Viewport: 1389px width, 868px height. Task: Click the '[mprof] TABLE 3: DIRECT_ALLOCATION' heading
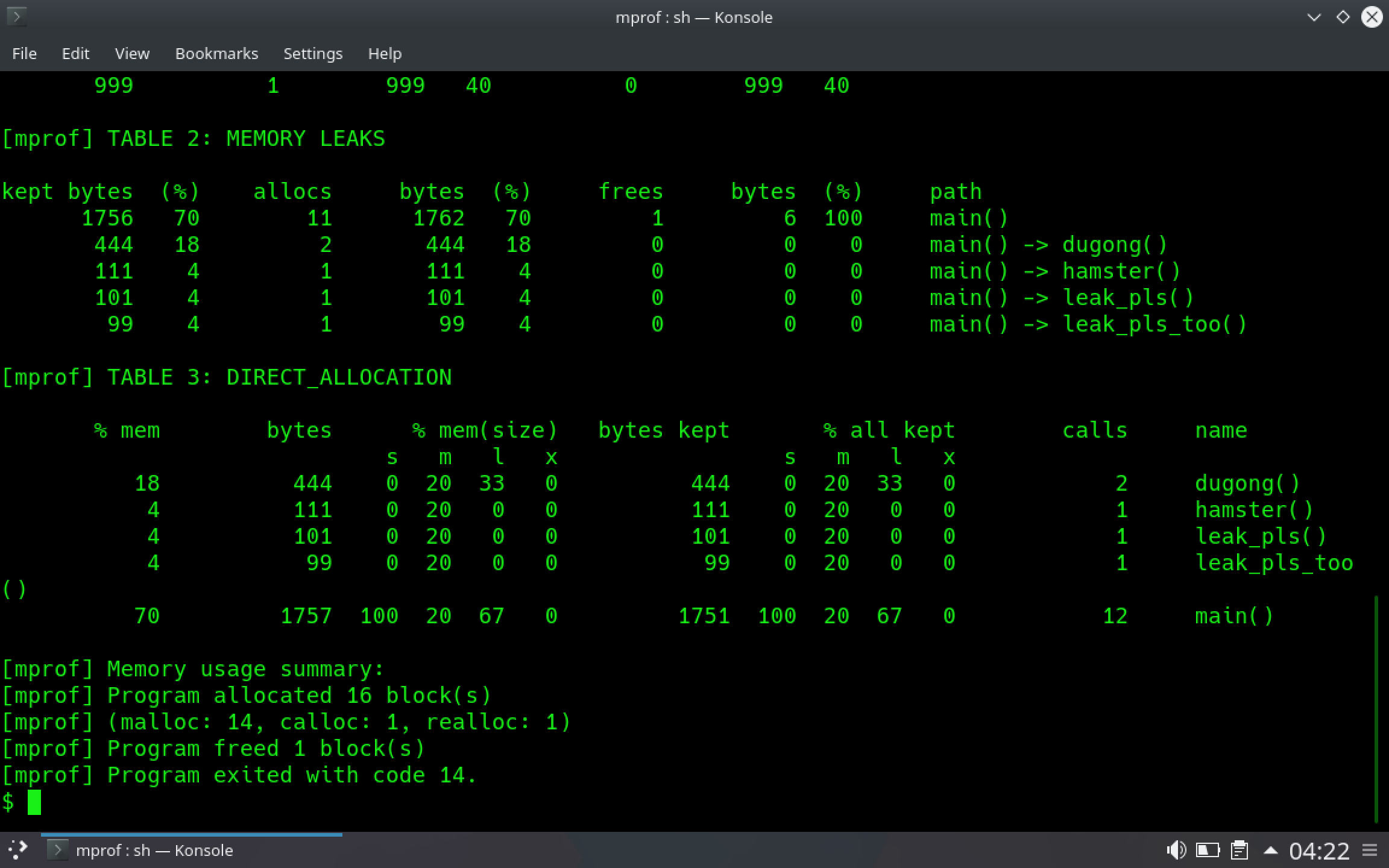point(226,377)
